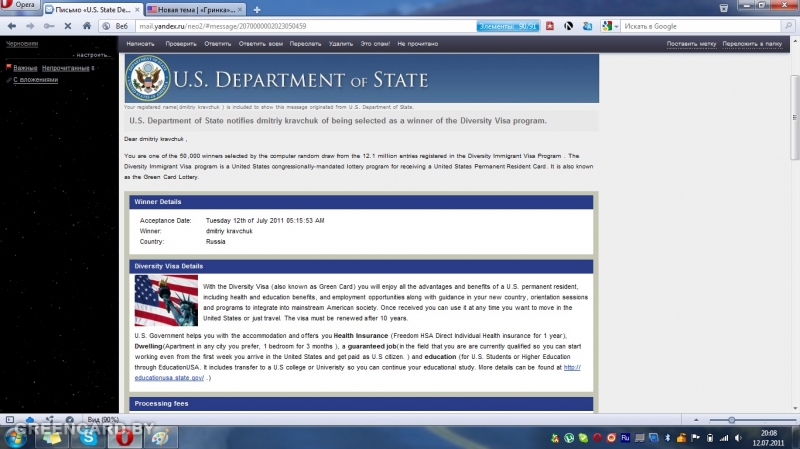Go back with the browser back arrow
Image resolution: width=800 pixels, height=449 pixels.
click(x=12, y=26)
